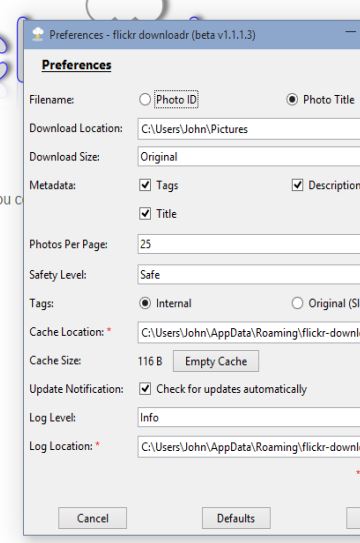Click the Empty Cache button
360x543 pixels.
point(216,361)
